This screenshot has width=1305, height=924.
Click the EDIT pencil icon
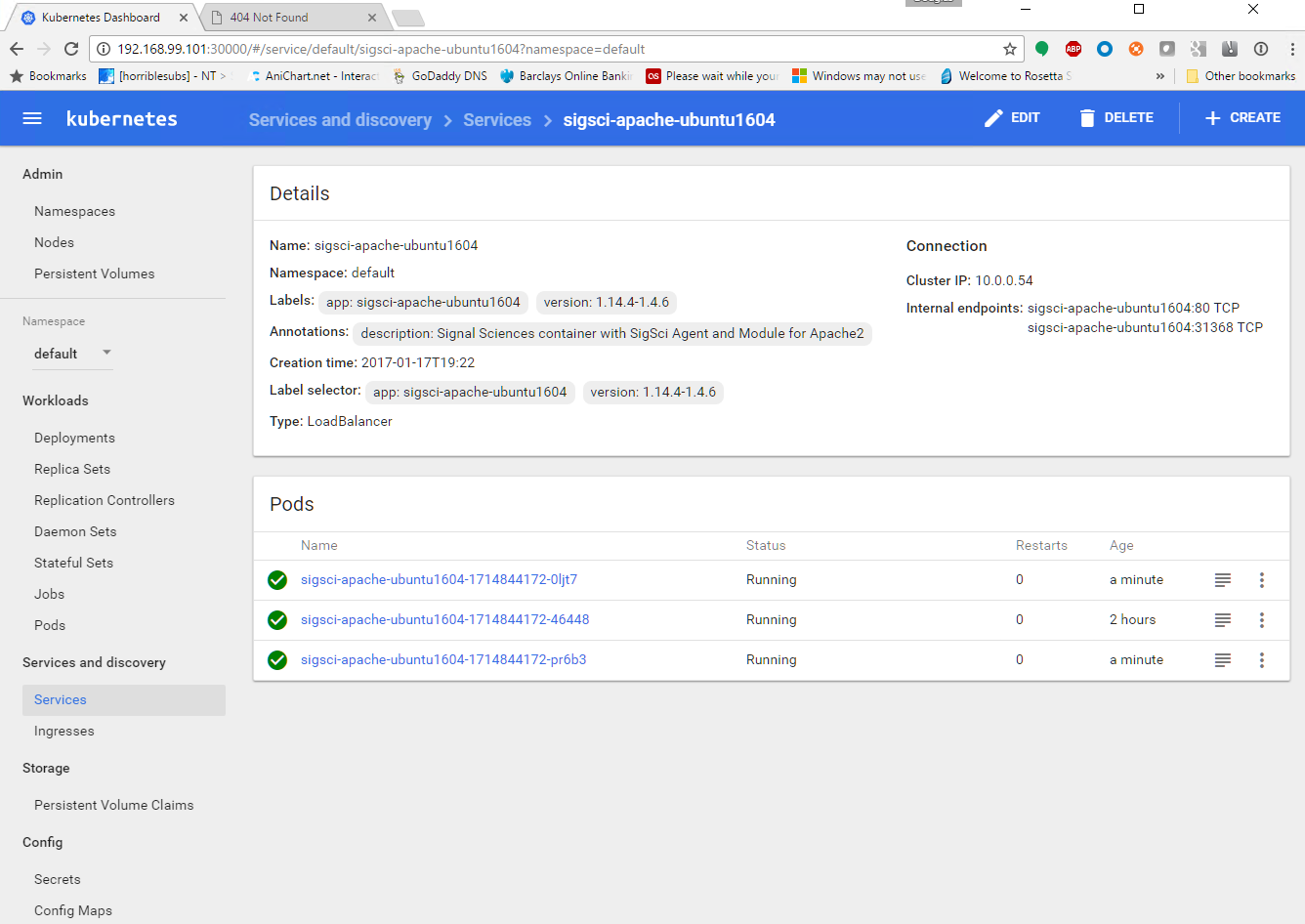coord(993,118)
